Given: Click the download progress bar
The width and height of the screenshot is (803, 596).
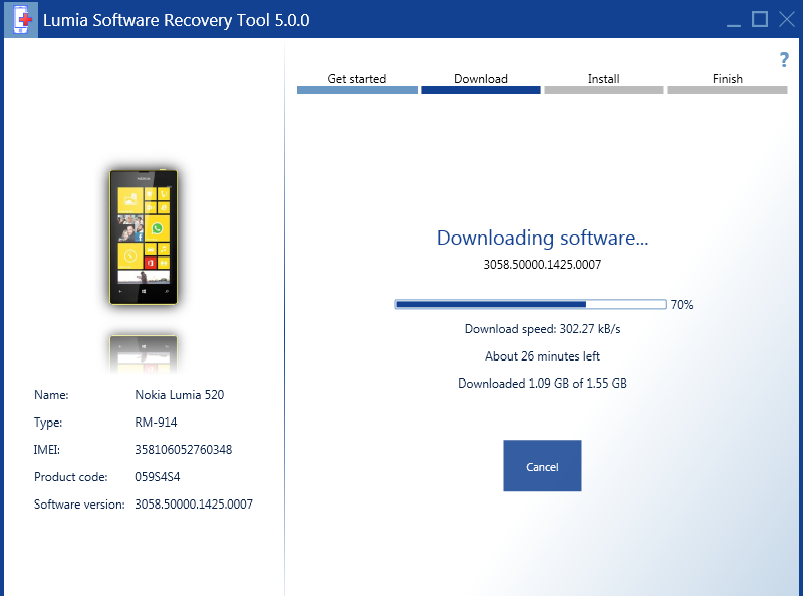Looking at the screenshot, I should (x=531, y=304).
